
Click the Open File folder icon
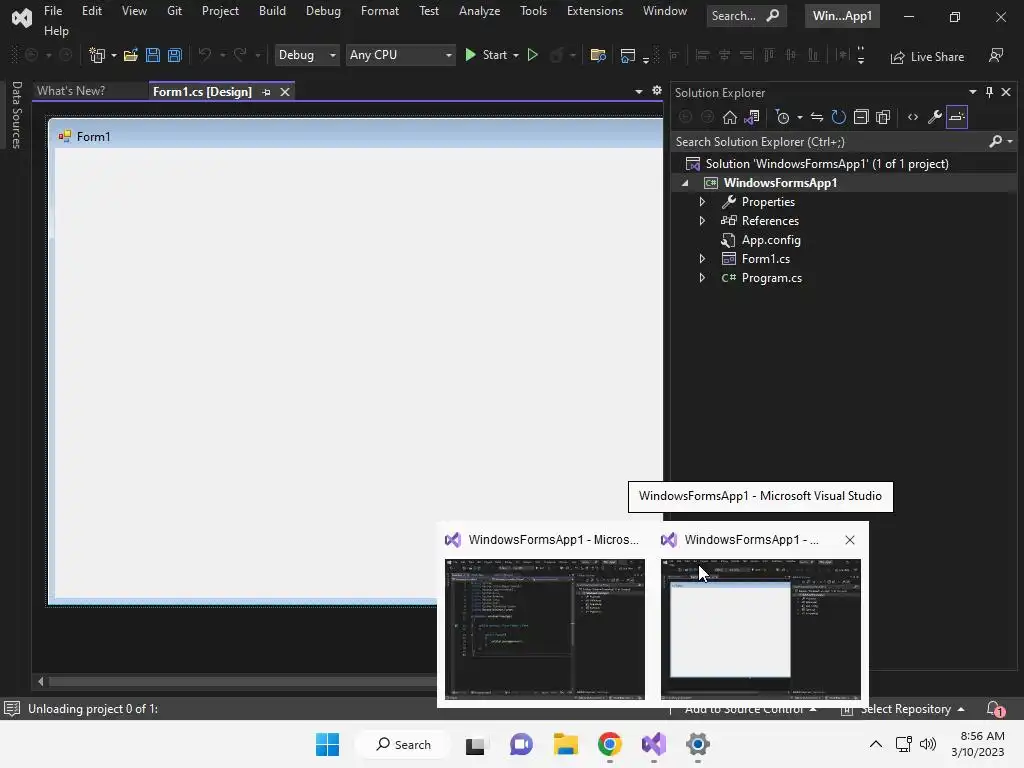click(131, 56)
